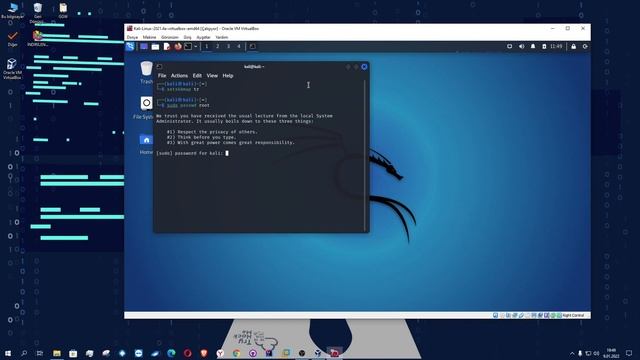The image size is (640, 360).
Task: Open VirtualBox Makine menu
Action: pyautogui.click(x=149, y=37)
